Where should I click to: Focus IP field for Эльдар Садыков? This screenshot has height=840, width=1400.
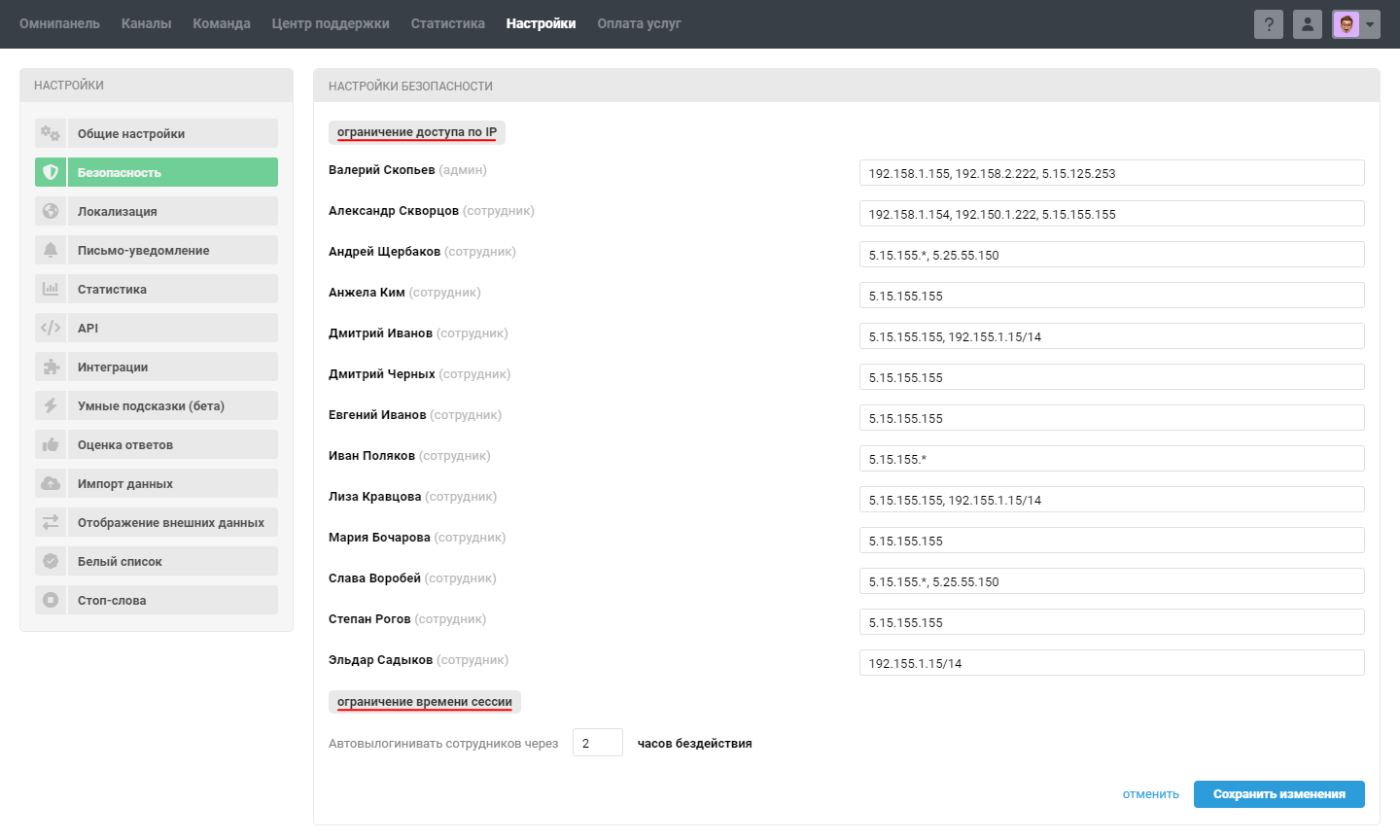1112,663
